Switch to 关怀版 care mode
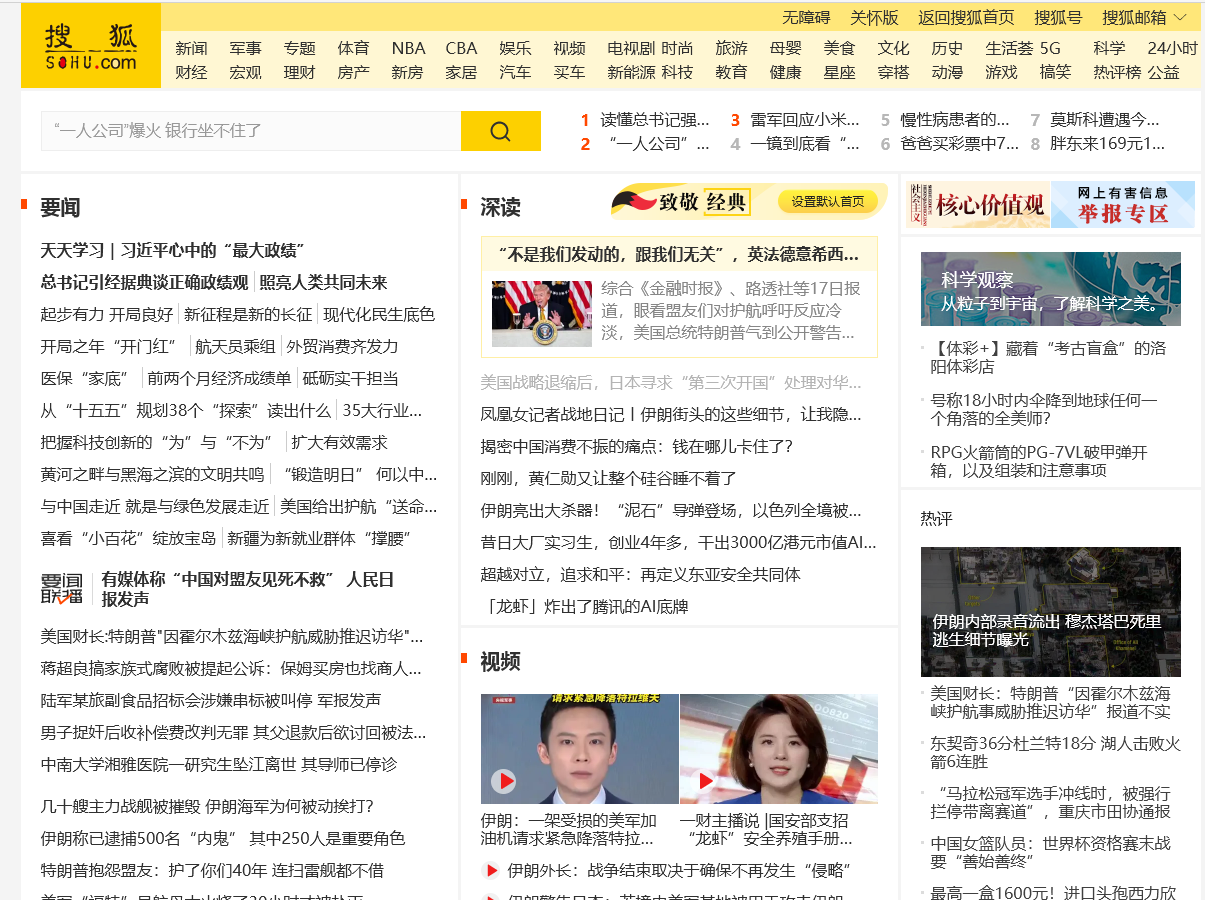Viewport: 1205px width, 900px height. click(x=874, y=17)
